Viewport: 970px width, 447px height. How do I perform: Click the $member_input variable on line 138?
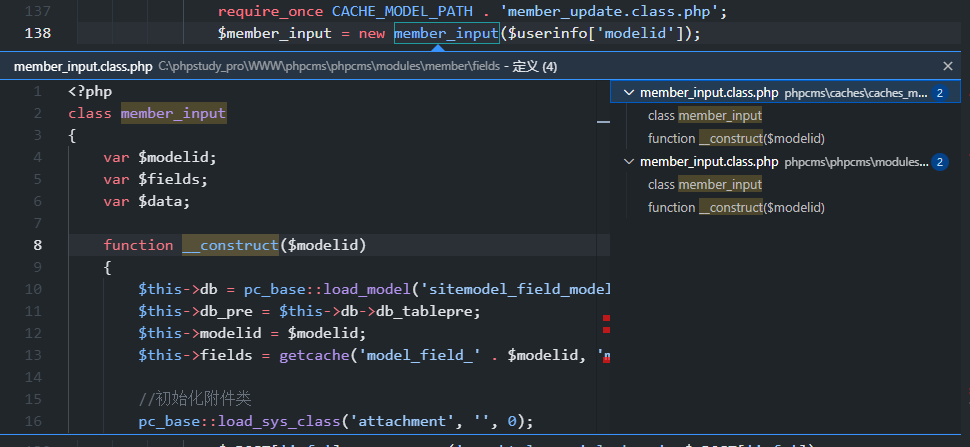point(275,33)
